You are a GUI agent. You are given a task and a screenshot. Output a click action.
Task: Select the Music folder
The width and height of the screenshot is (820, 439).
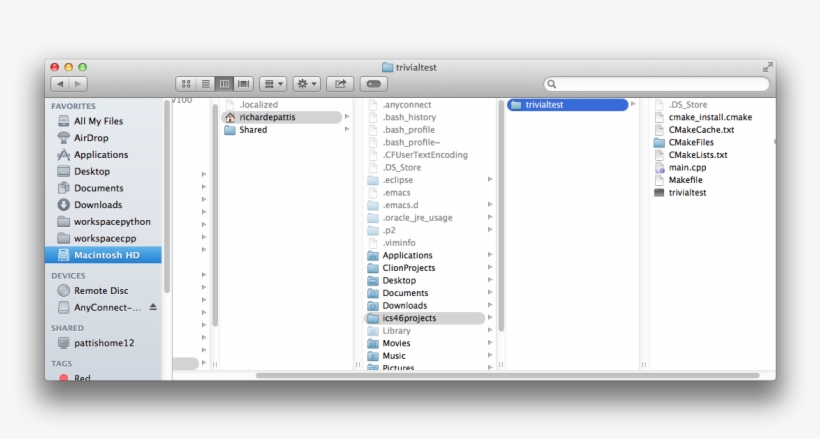pyautogui.click(x=394, y=356)
